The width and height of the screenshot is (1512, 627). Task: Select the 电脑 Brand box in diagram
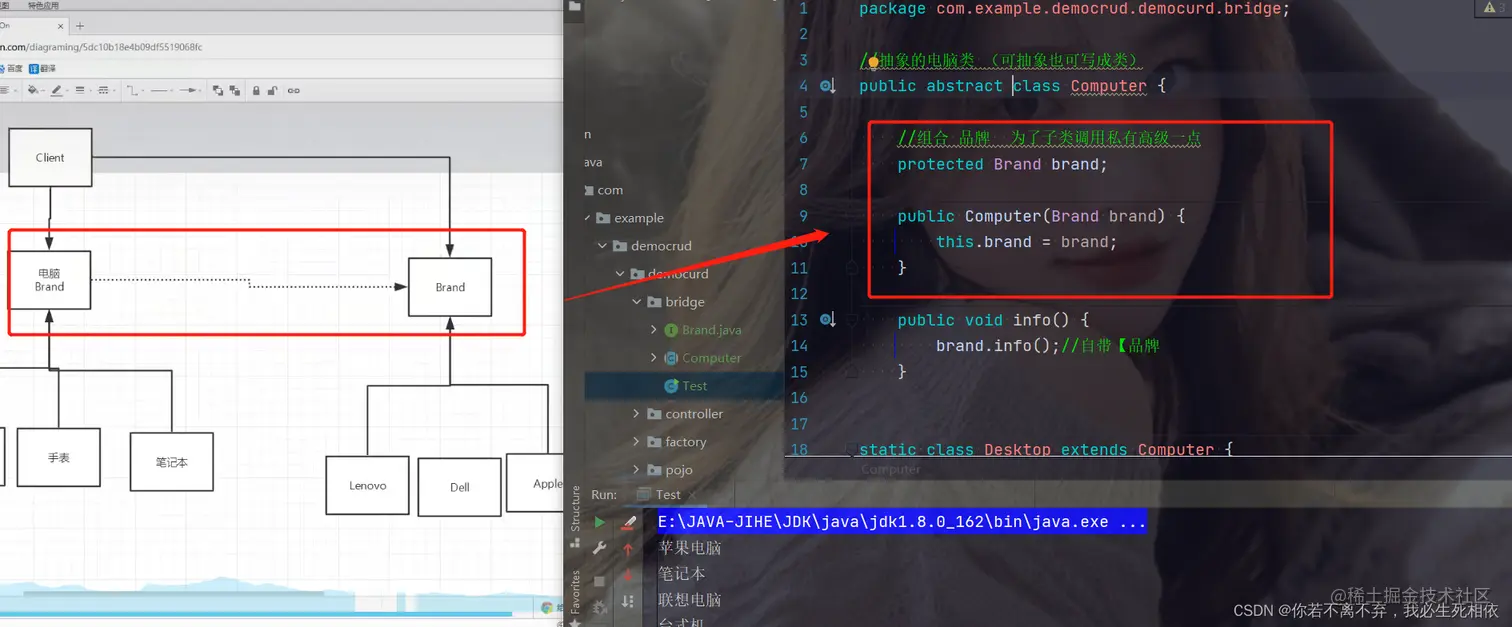49,280
